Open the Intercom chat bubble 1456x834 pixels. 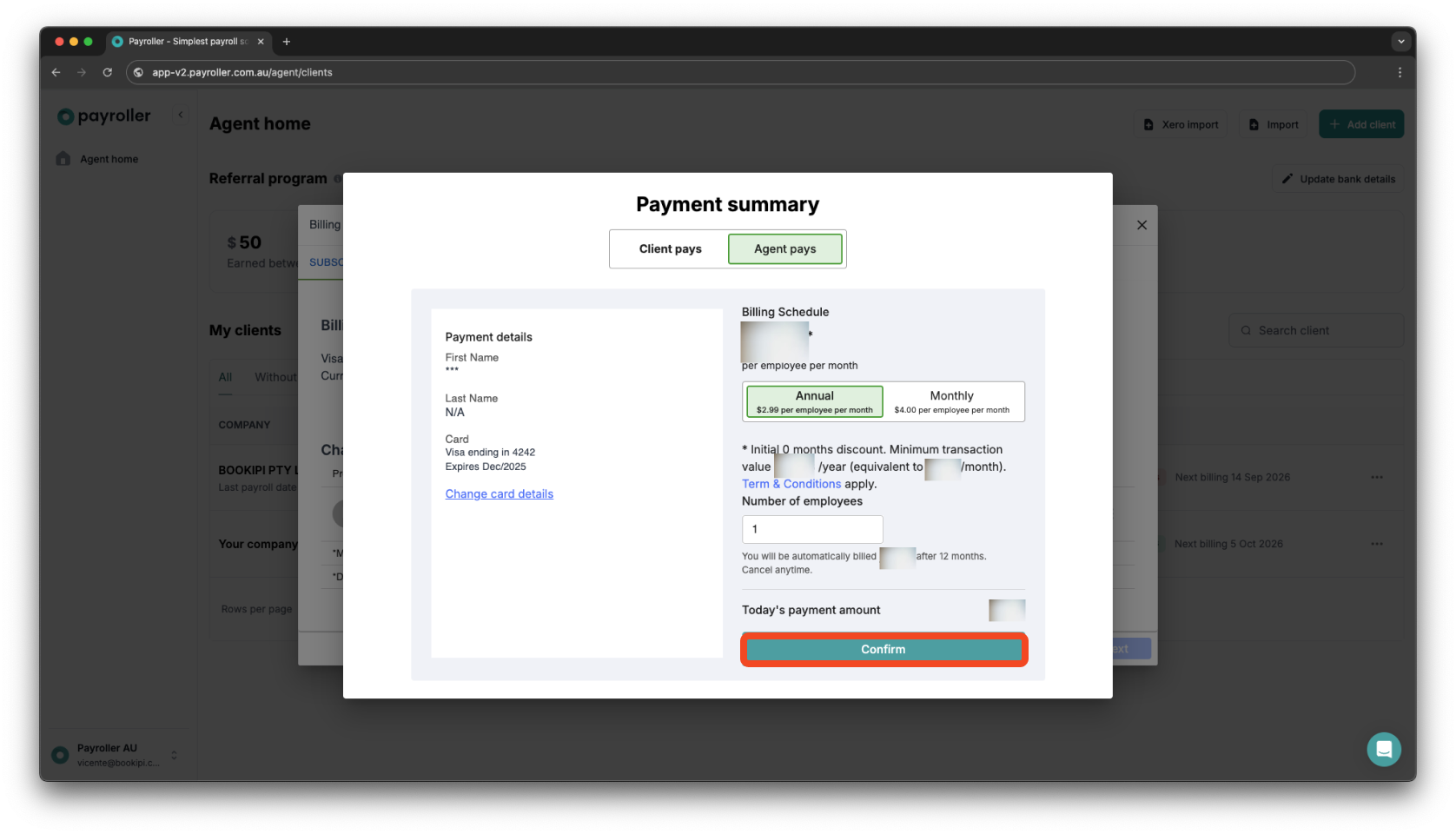tap(1384, 748)
